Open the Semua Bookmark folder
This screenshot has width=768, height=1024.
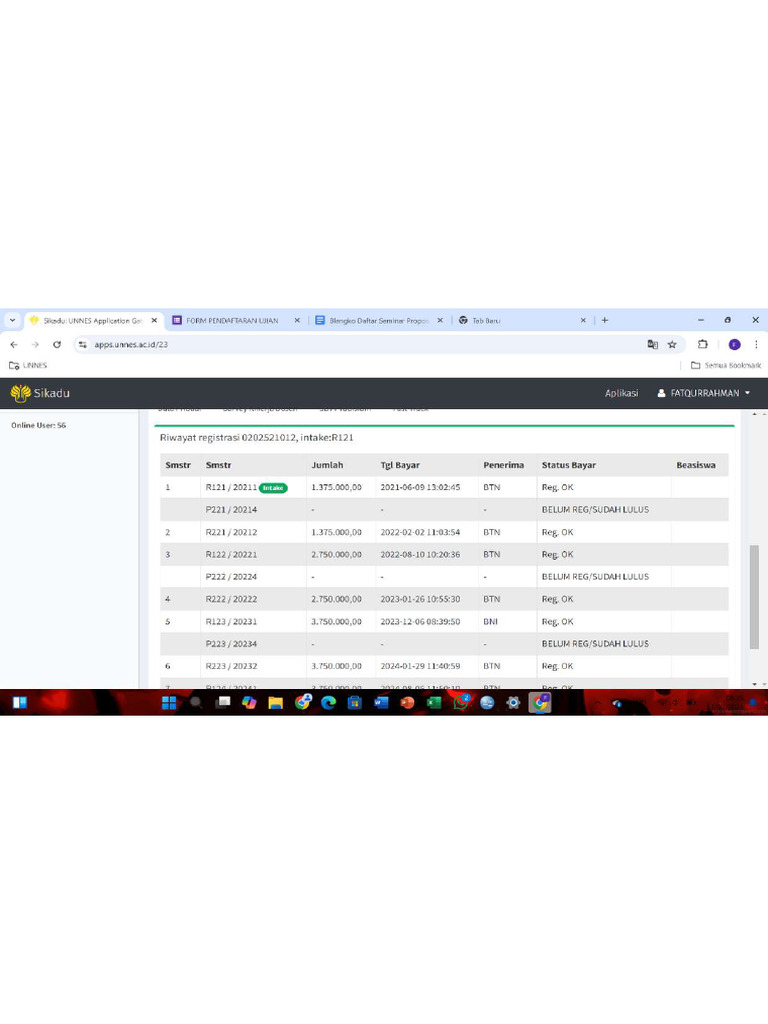[726, 365]
